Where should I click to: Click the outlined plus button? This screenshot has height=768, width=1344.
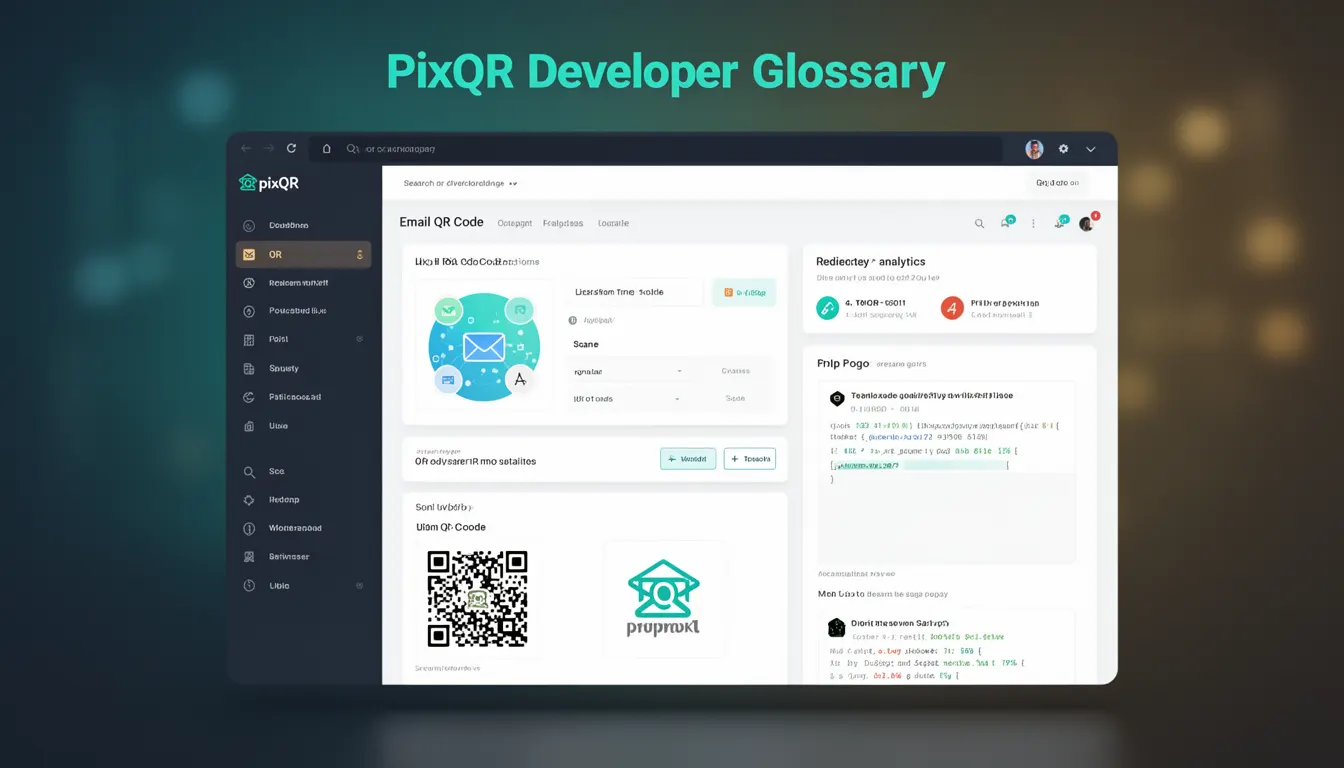pyautogui.click(x=750, y=459)
